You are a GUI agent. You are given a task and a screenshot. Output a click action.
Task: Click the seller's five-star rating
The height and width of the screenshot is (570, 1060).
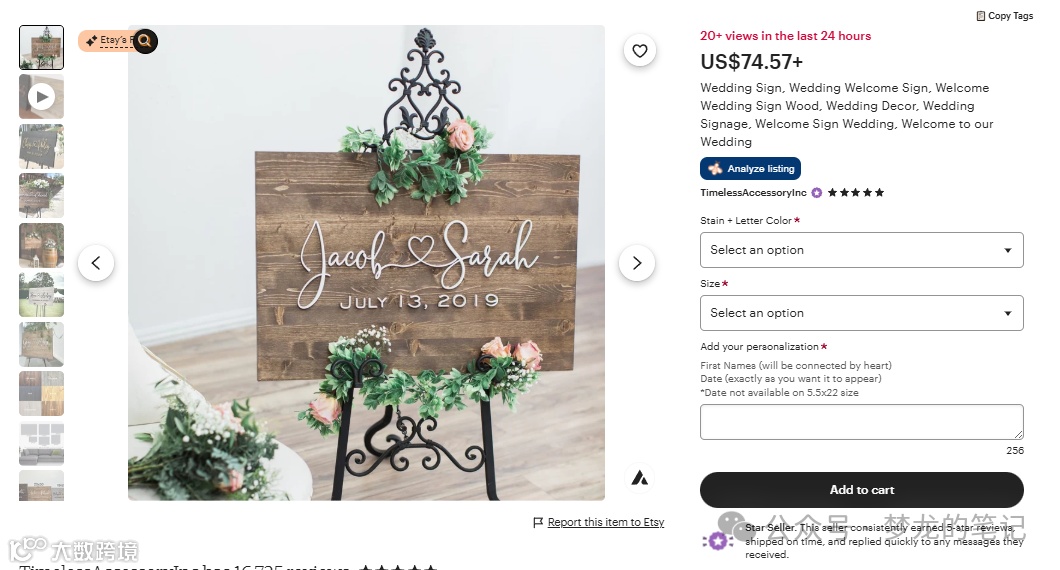pos(856,193)
